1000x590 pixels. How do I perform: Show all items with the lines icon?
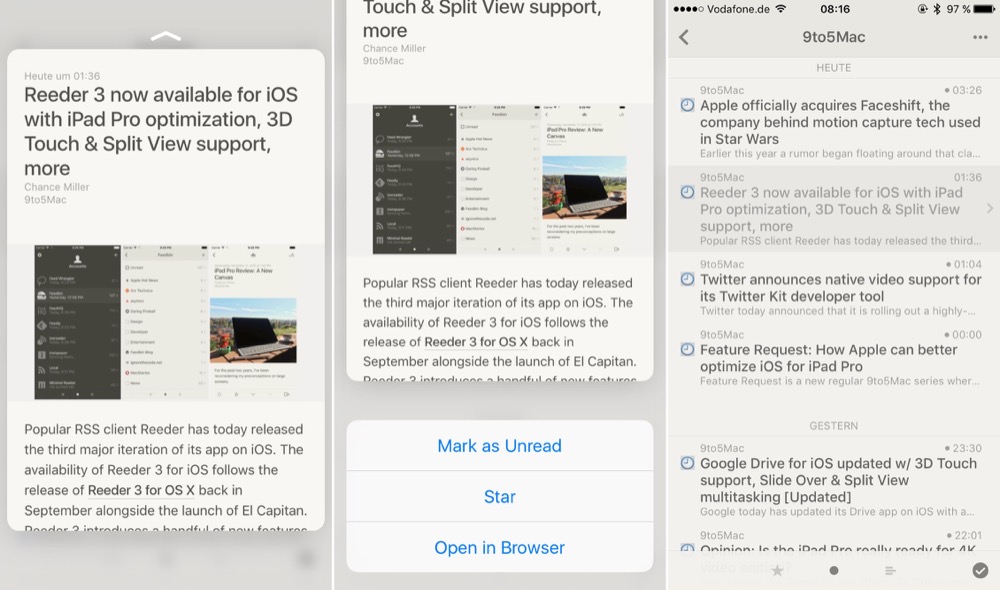pyautogui.click(x=890, y=570)
